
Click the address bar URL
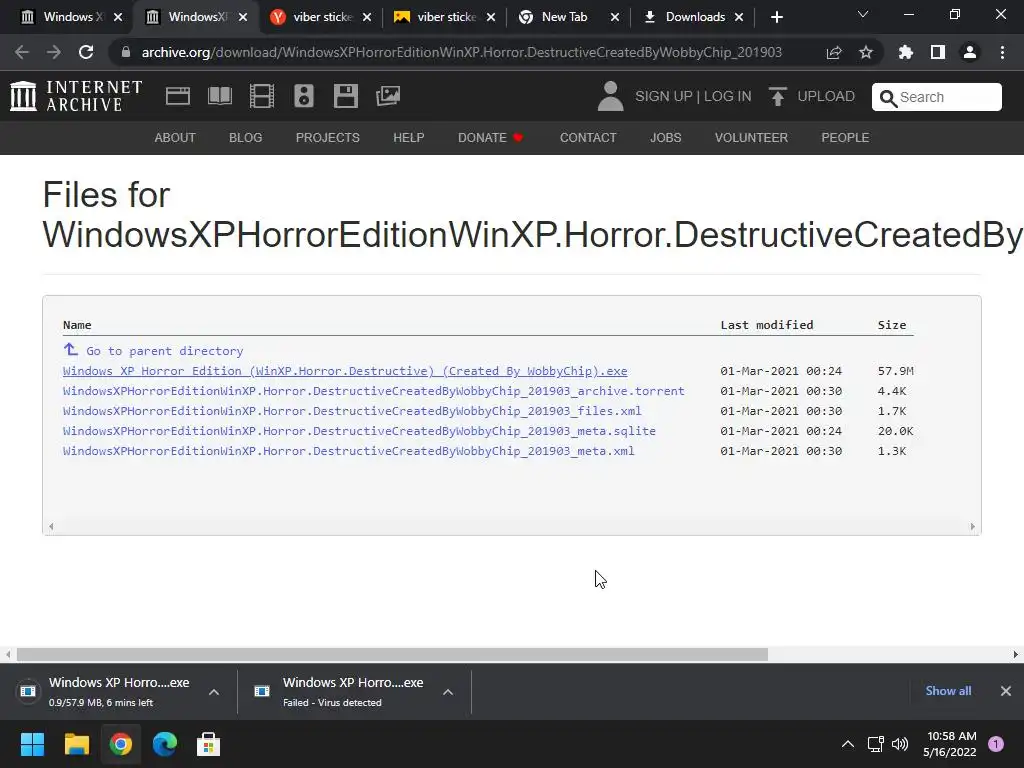pos(462,52)
